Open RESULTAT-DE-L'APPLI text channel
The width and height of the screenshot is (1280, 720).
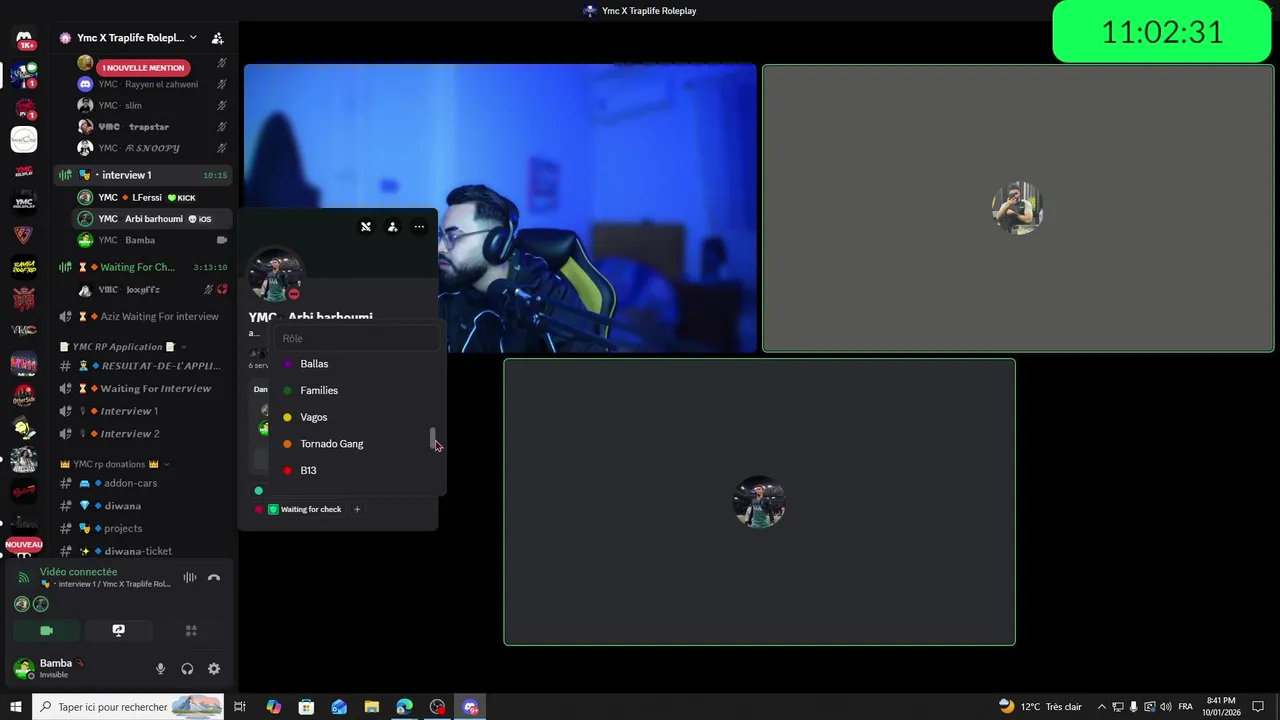(x=144, y=366)
